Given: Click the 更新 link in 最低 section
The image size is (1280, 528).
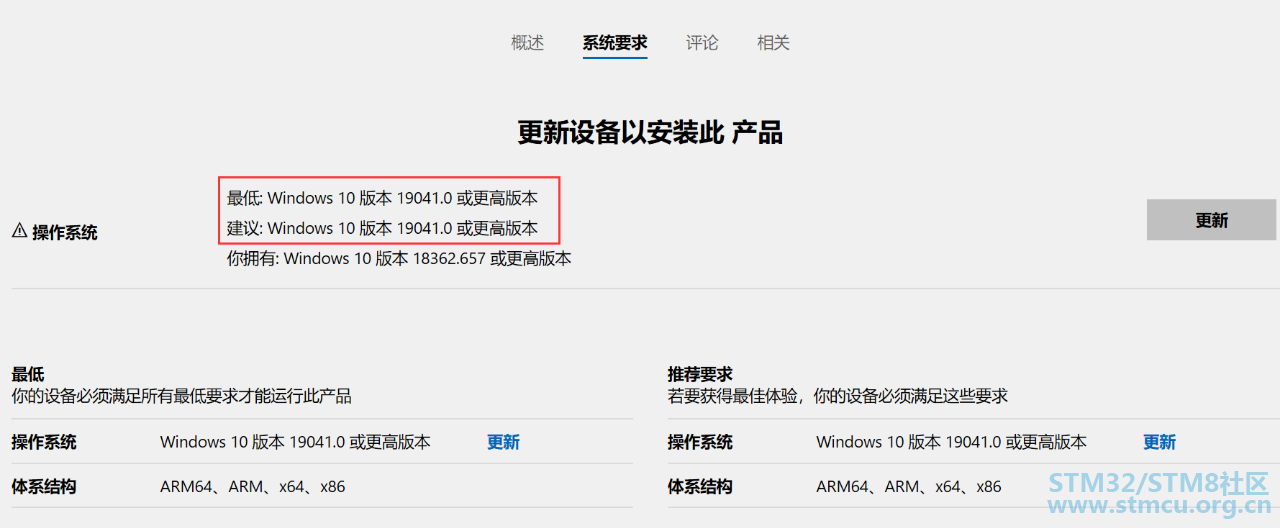Looking at the screenshot, I should point(503,442).
